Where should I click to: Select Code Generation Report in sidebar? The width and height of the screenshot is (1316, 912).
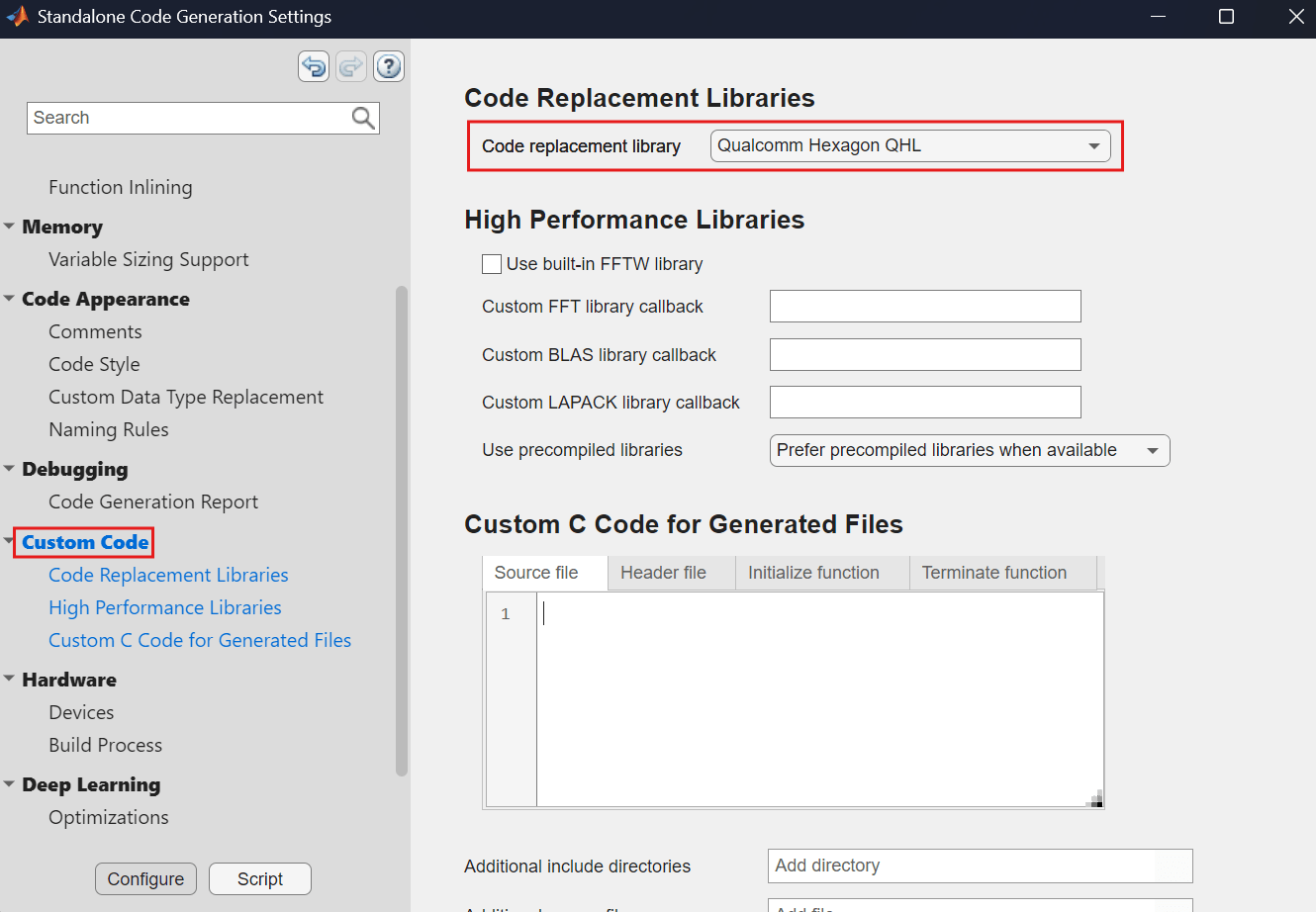[153, 502]
